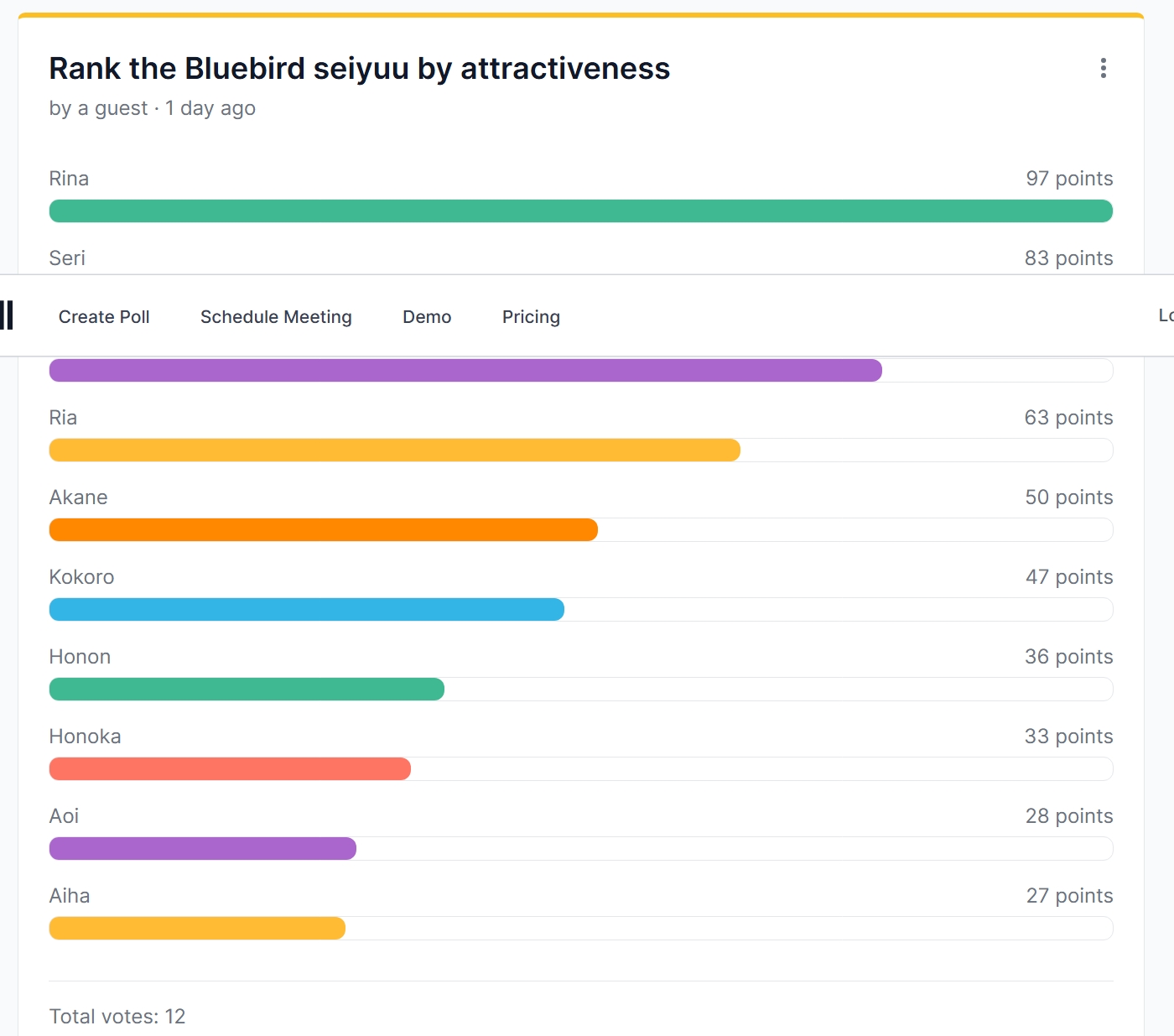Screen dimensions: 1174x1036
Task: Select Ria's yellow result bar
Action: click(394, 450)
